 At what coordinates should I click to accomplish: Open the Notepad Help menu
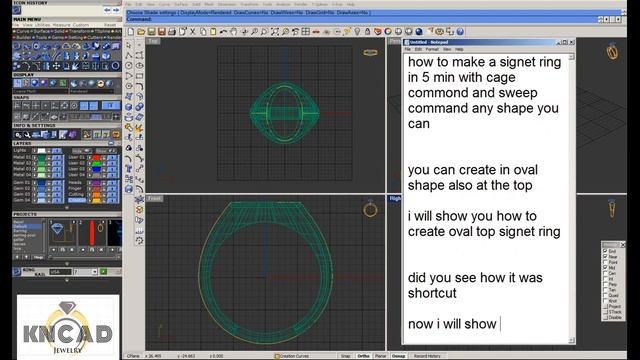459,49
